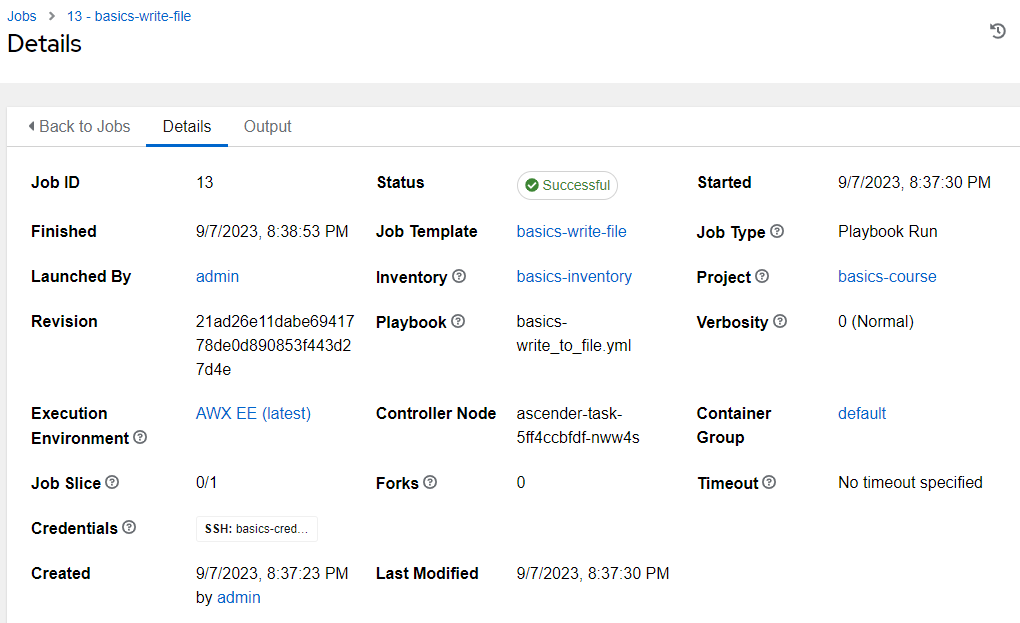Click help icon beside Project label
Screen dimensions: 1020x623
762,276
